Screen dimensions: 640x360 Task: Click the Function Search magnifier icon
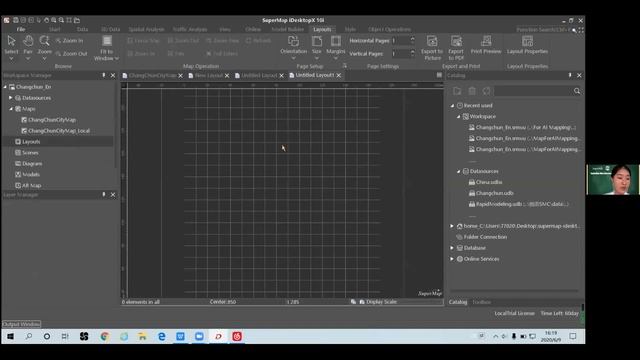coord(574,30)
